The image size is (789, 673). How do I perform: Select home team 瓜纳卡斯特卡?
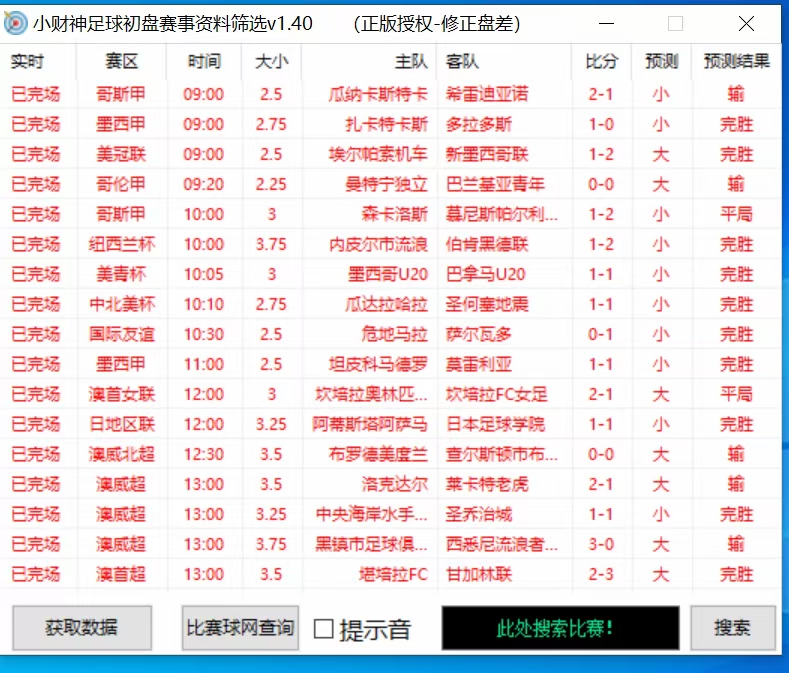tap(378, 94)
